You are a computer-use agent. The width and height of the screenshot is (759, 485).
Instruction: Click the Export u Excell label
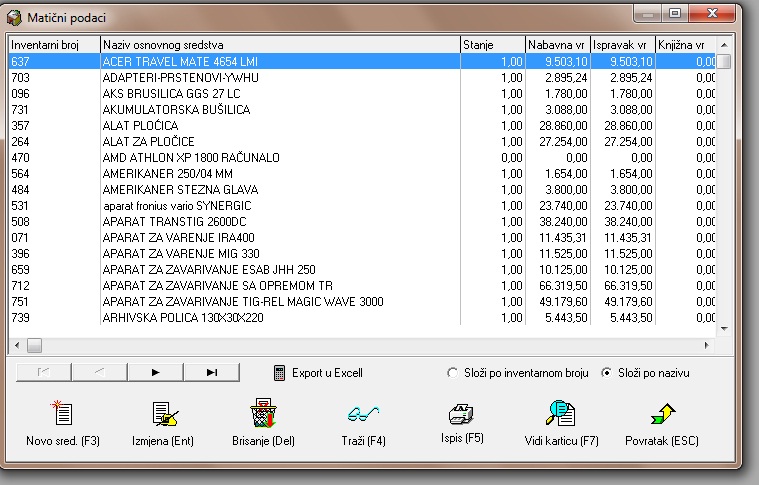tap(327, 373)
